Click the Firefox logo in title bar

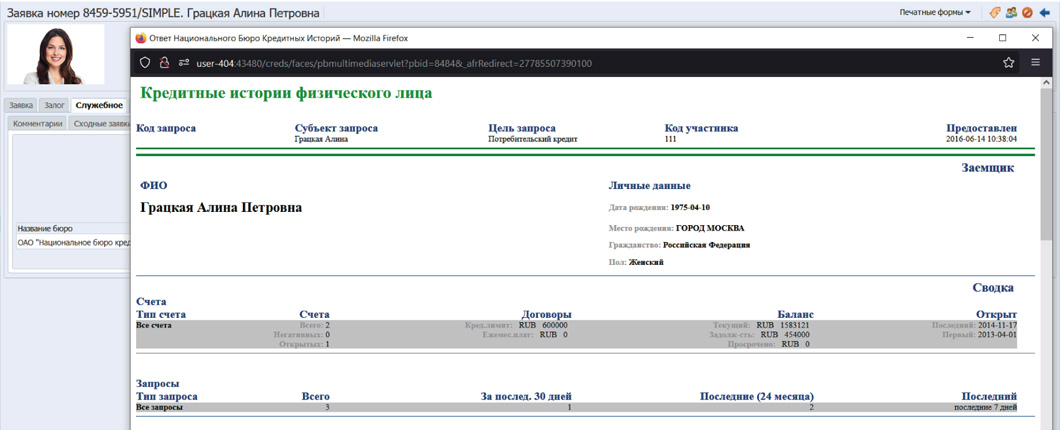coord(141,38)
